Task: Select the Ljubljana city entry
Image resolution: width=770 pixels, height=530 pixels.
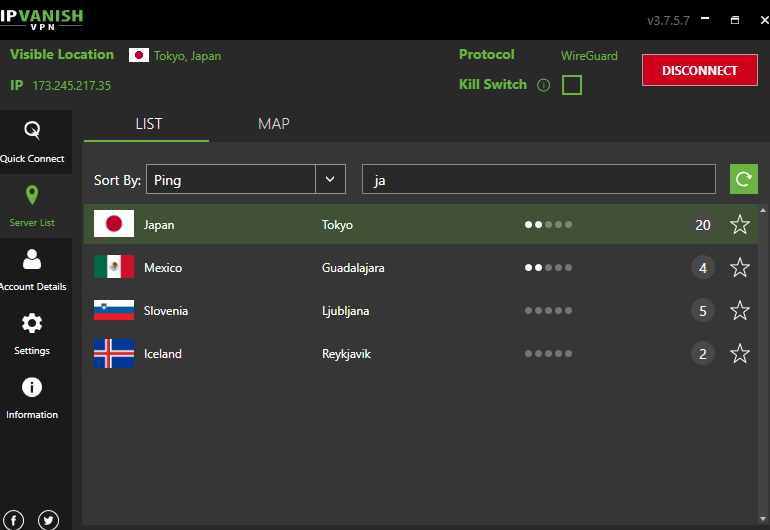Action: pos(345,311)
